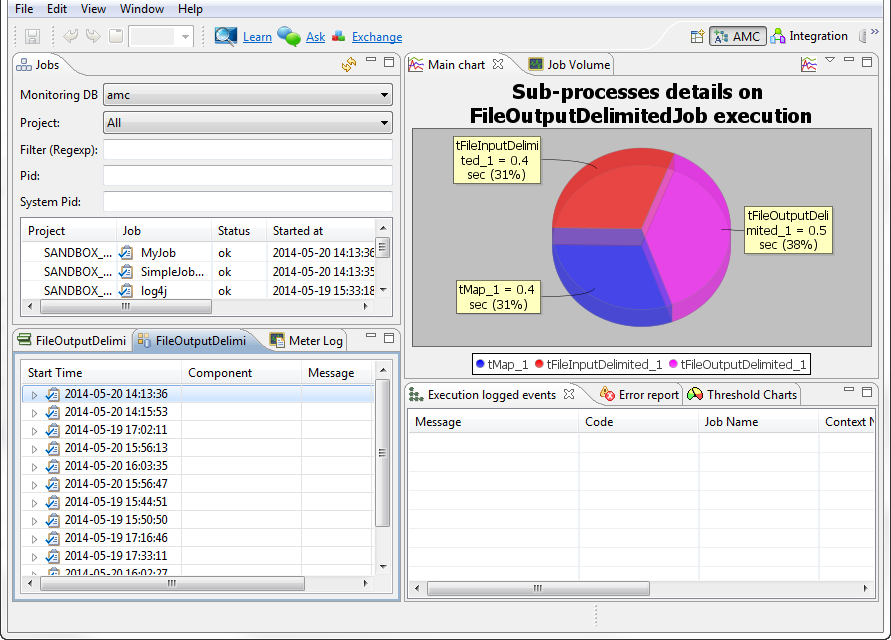Click the Save toolbar icon
This screenshot has height=640, width=891.
coord(32,37)
